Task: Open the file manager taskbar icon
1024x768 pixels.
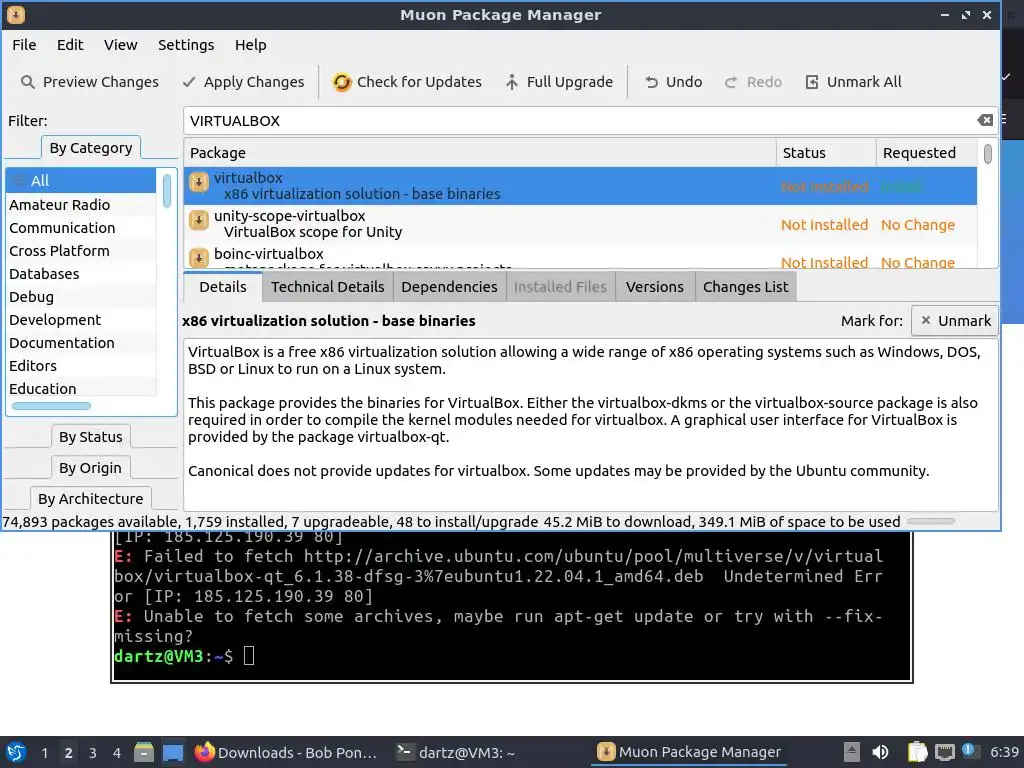Action: (x=144, y=752)
